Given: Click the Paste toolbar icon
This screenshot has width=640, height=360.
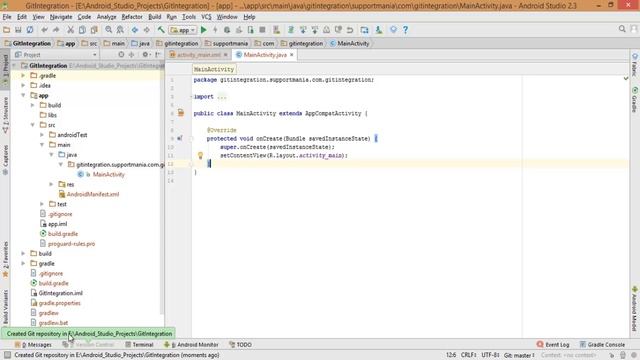Looking at the screenshot, I should coord(94,30).
